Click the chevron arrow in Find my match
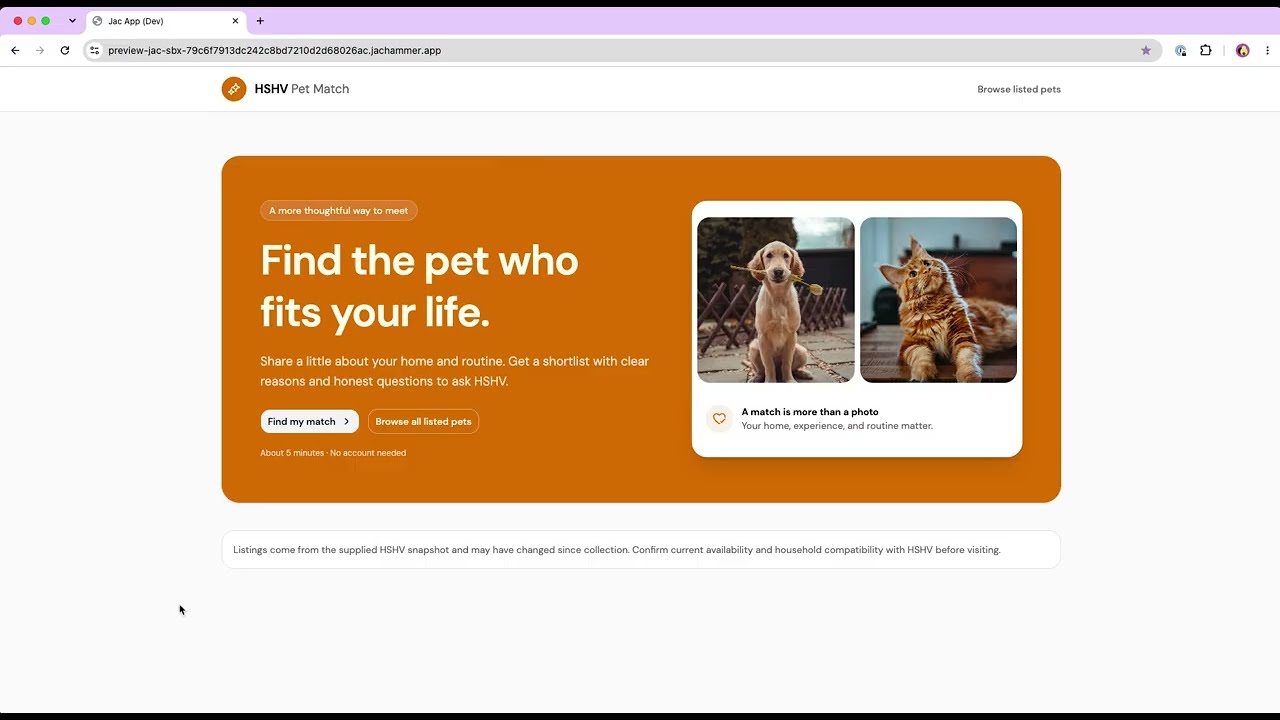Screen dimensions: 1280x720 click(346, 422)
